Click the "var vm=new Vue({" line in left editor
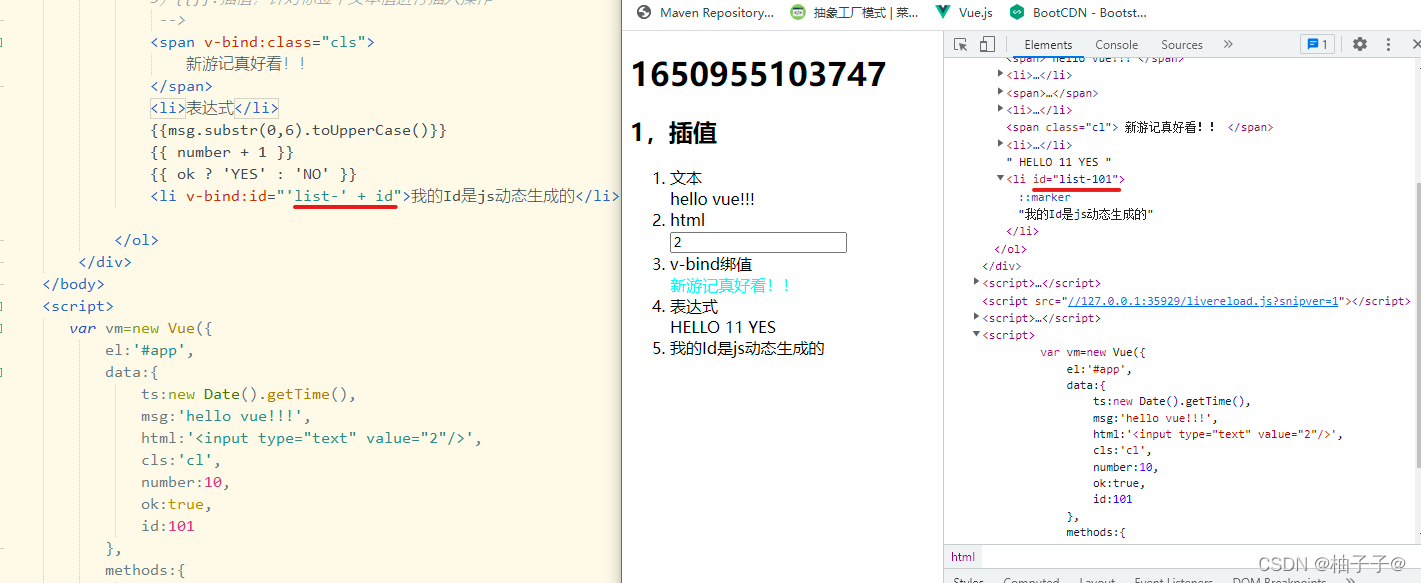The height and width of the screenshot is (583, 1421). [141, 328]
